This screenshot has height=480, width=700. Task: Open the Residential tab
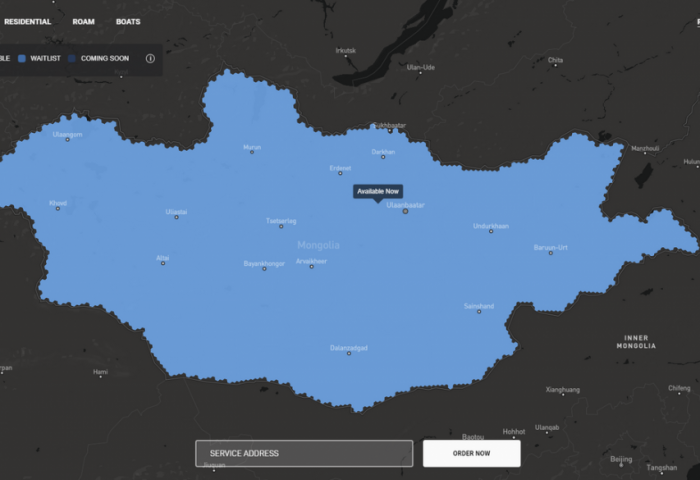(28, 21)
